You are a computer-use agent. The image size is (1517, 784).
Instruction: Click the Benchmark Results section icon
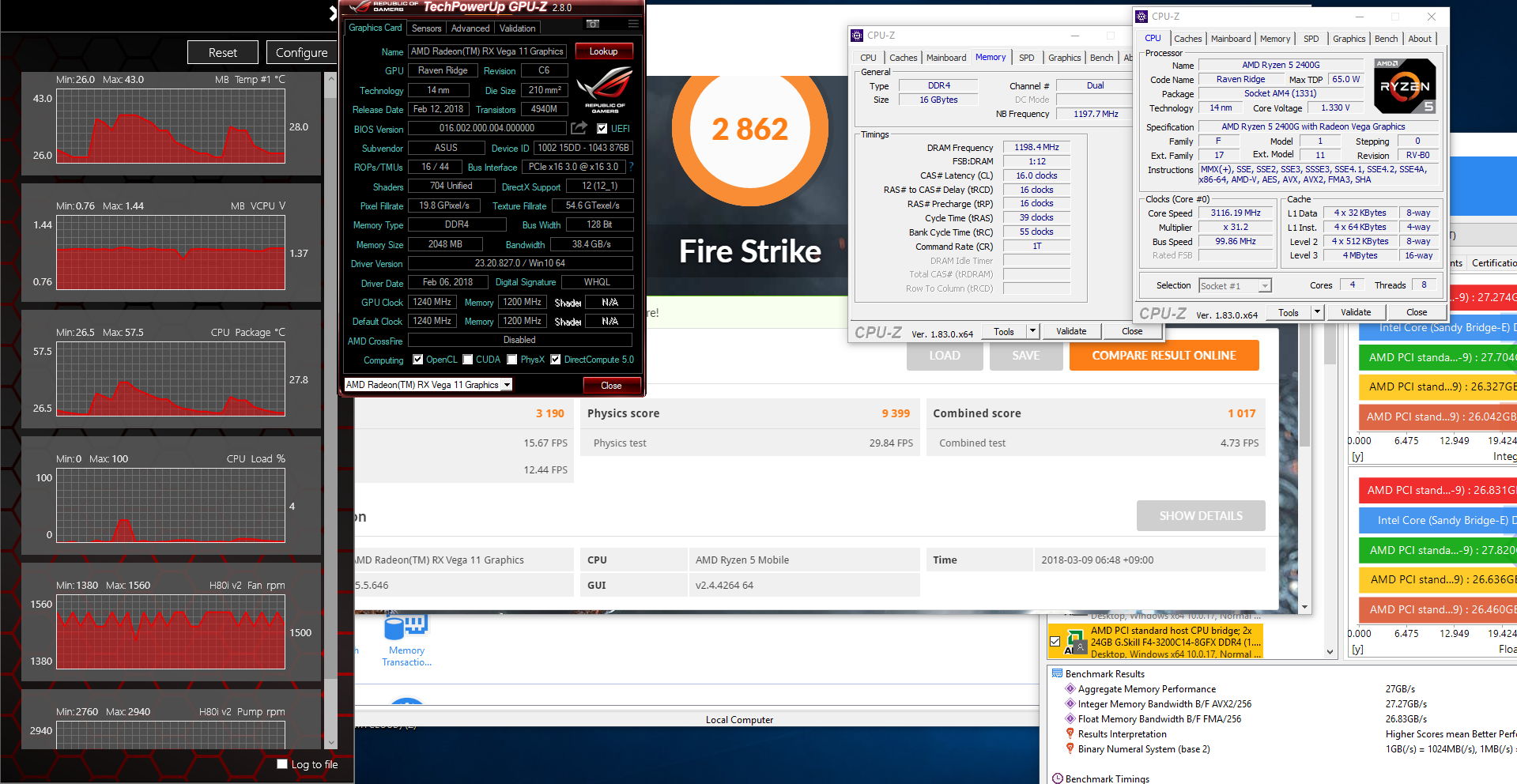point(1057,673)
